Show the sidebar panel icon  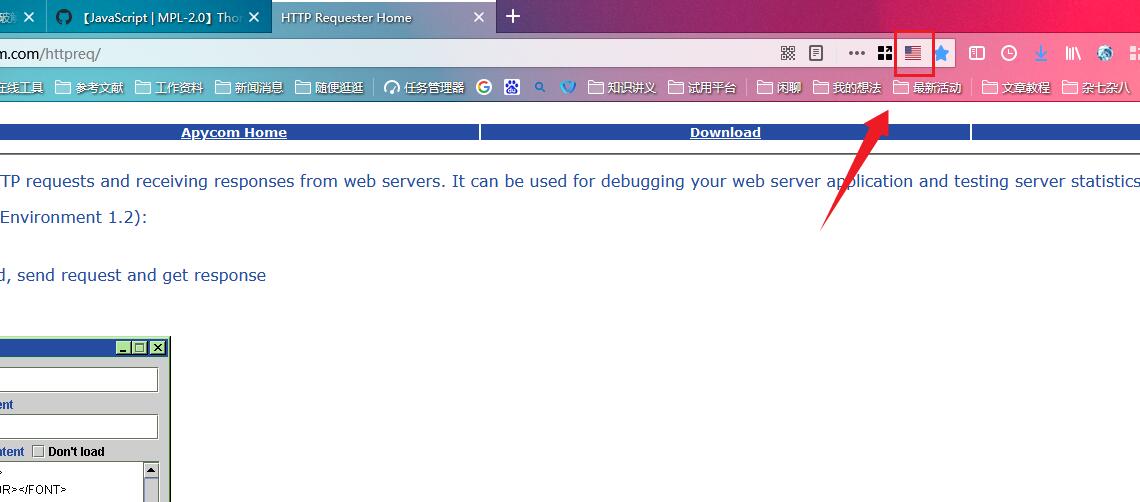pyautogui.click(x=977, y=53)
